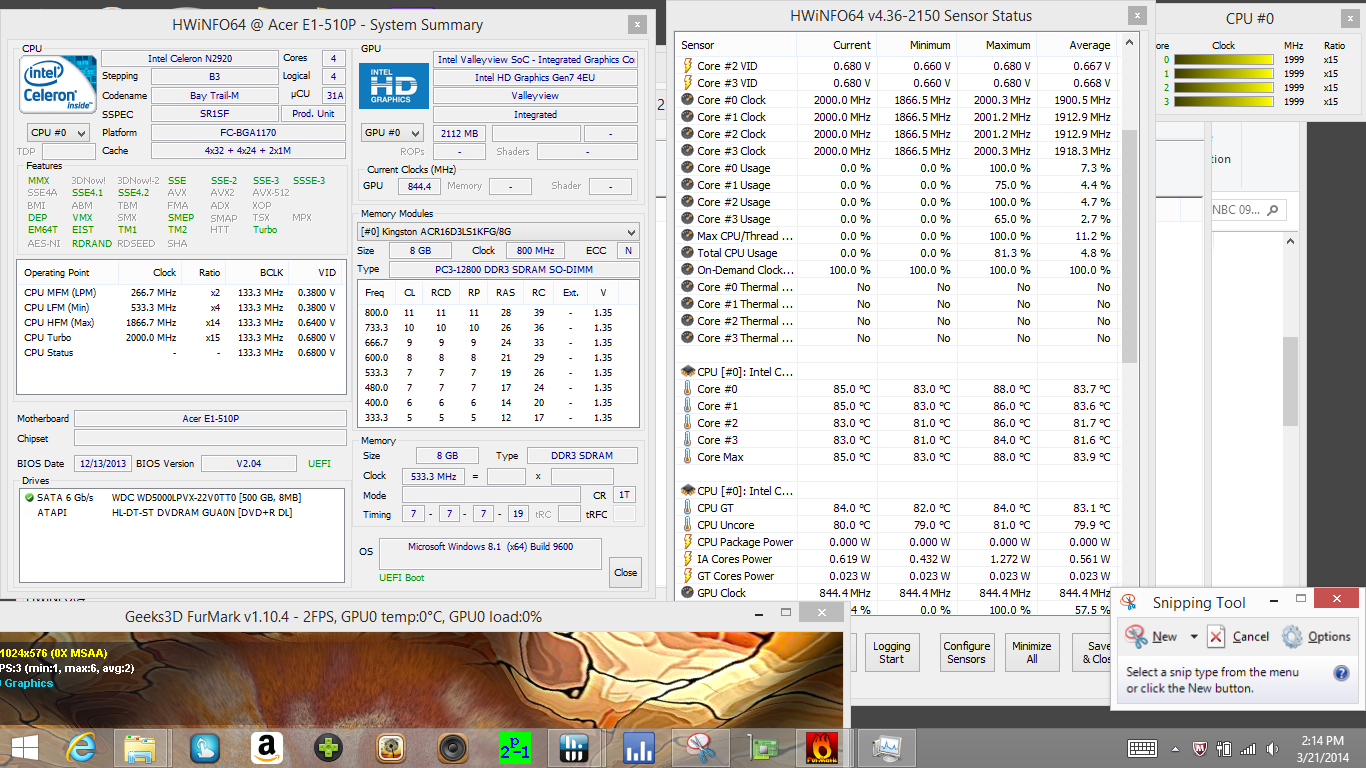Screen dimensions: 1366x768
Task: Select the CPU GT temperature row
Action: (x=897, y=508)
